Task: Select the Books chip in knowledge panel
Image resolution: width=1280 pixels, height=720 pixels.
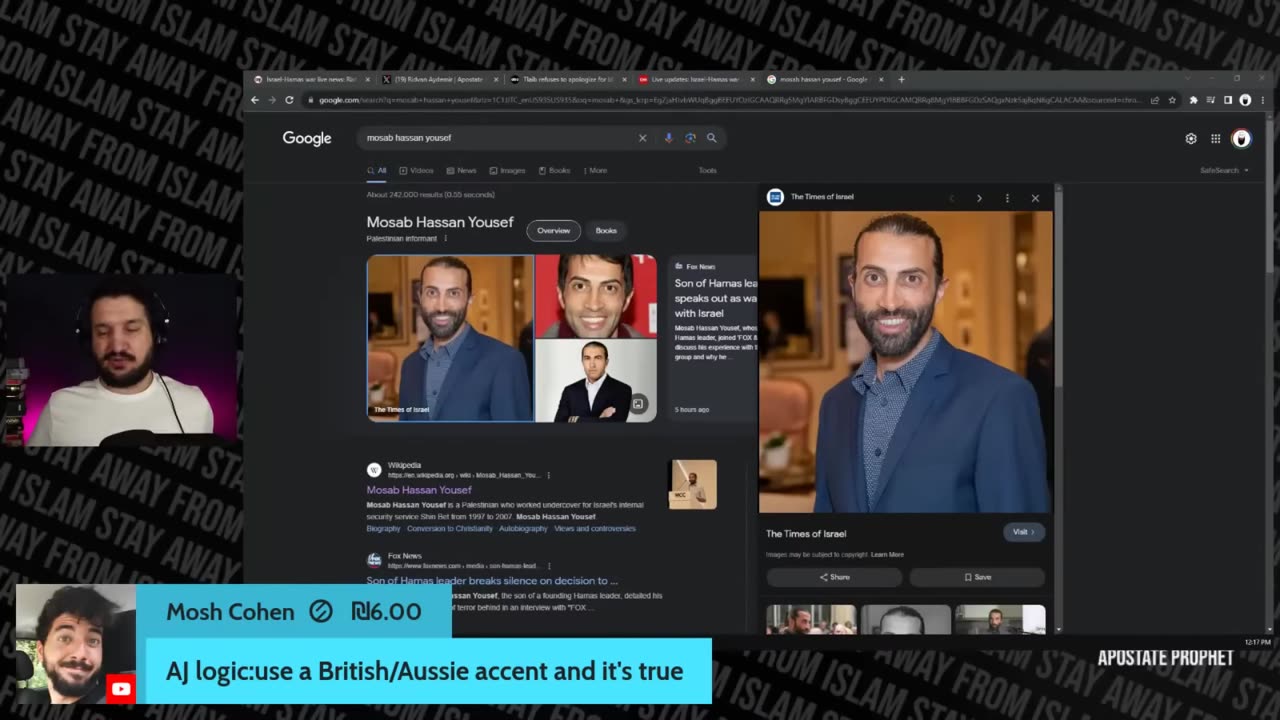Action: click(x=606, y=231)
